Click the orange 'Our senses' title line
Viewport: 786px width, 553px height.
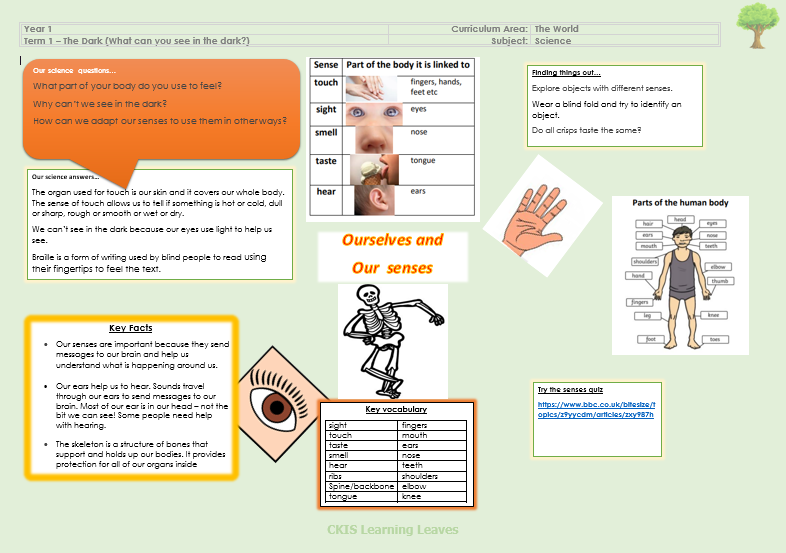coord(392,268)
